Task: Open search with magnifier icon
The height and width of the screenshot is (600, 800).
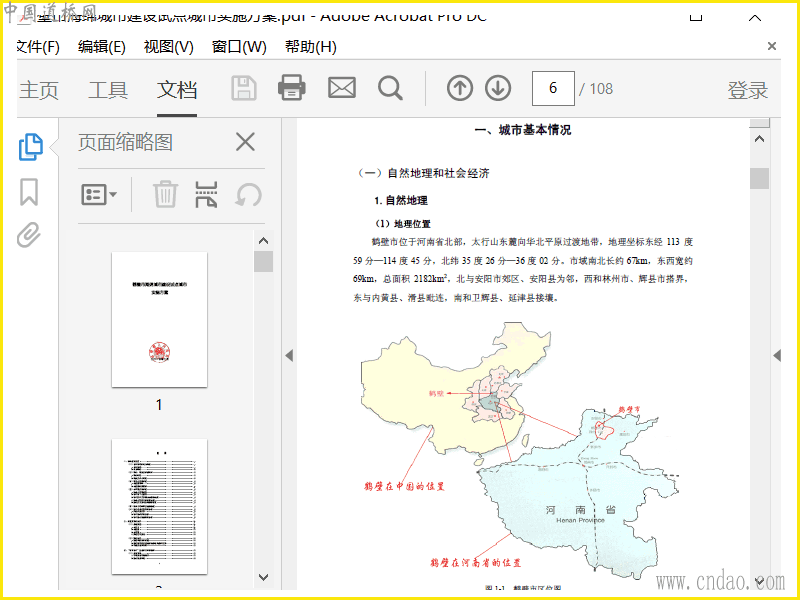Action: 390,88
